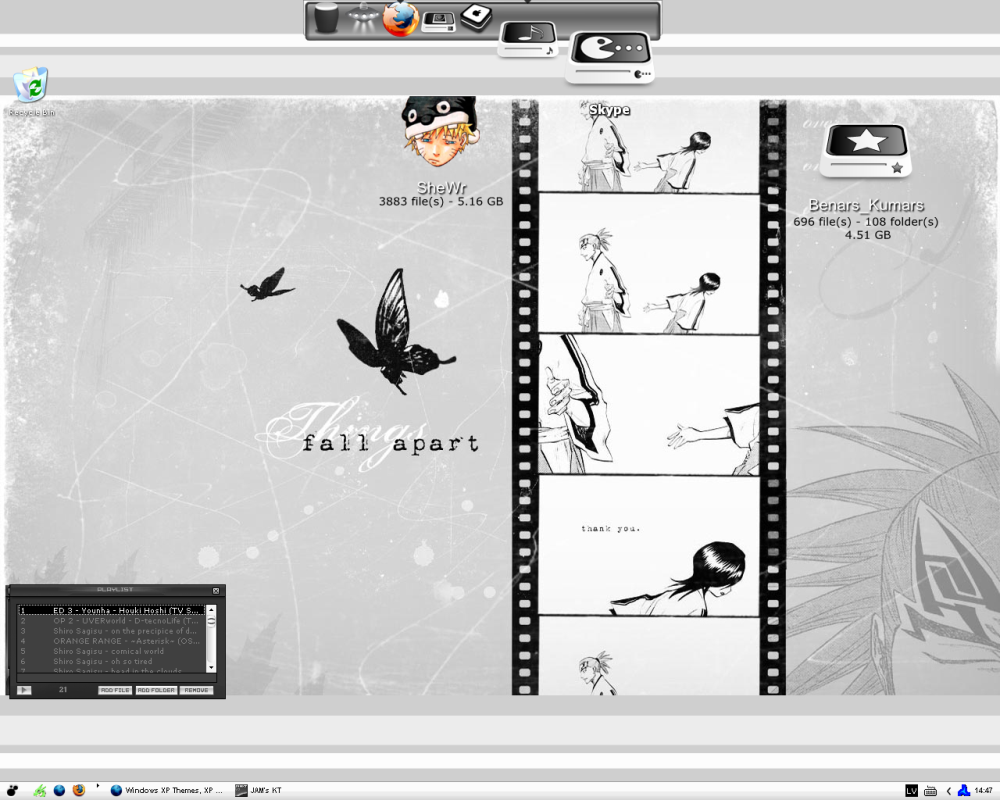Open the hard drive icon in dock

[439, 22]
